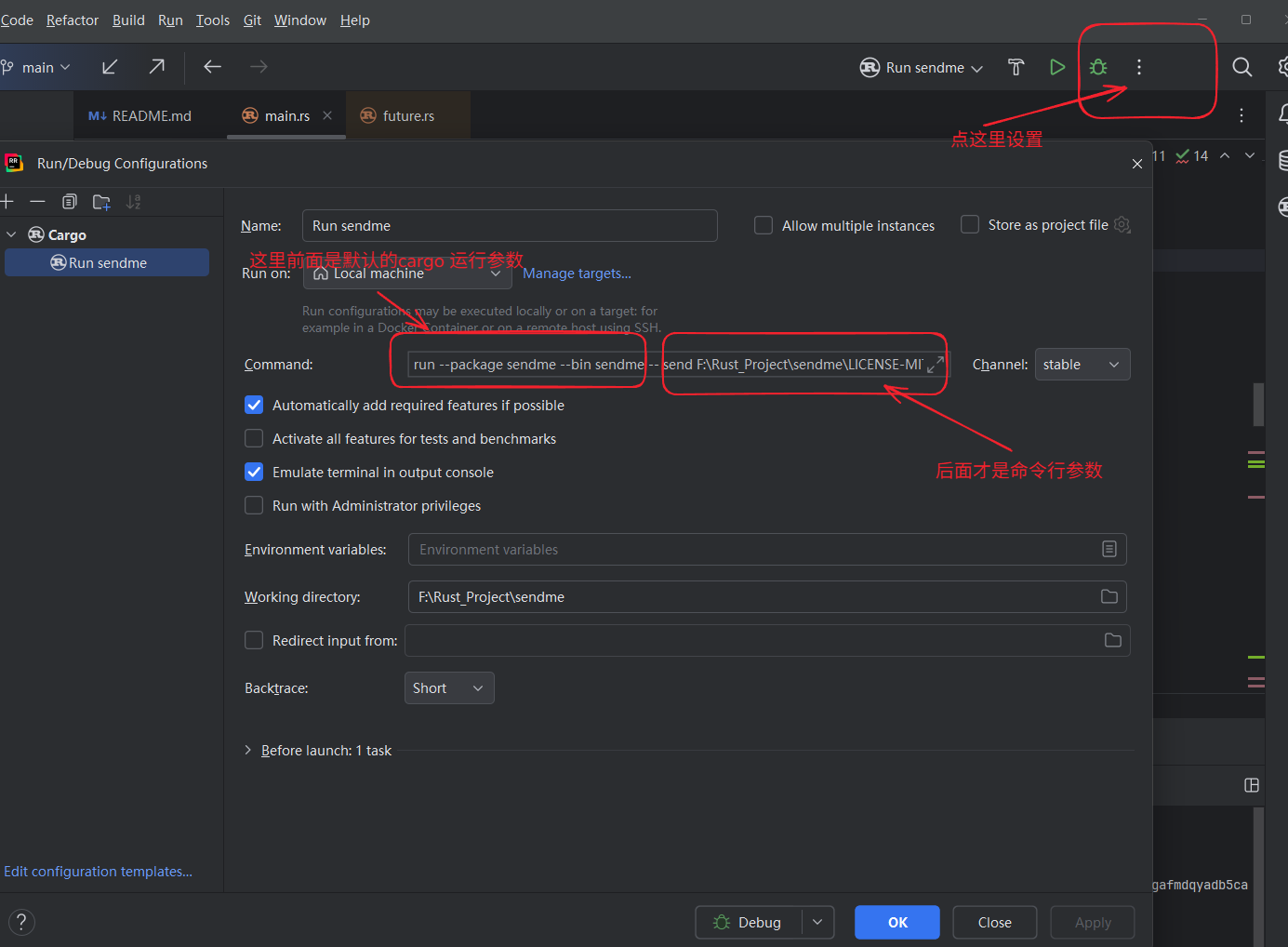Open the Help menu
The height and width of the screenshot is (947, 1288).
[355, 20]
